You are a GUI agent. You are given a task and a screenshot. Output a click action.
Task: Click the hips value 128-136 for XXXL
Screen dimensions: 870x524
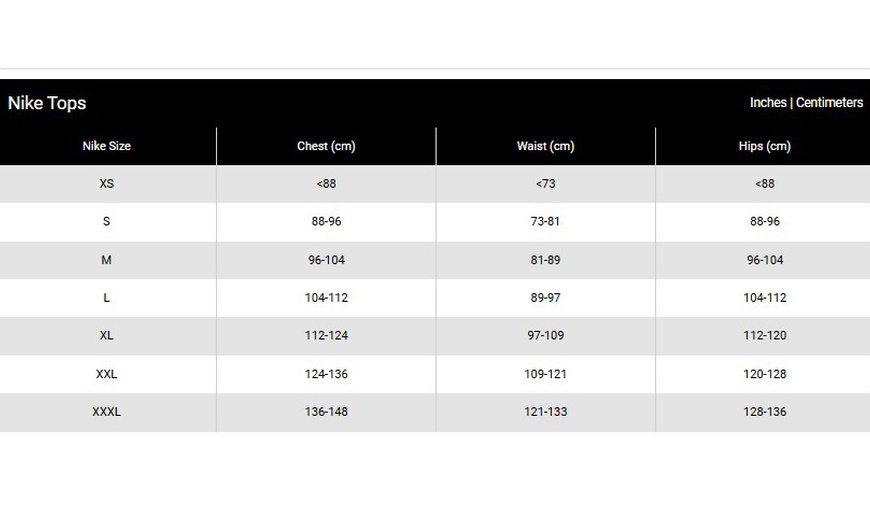764,412
